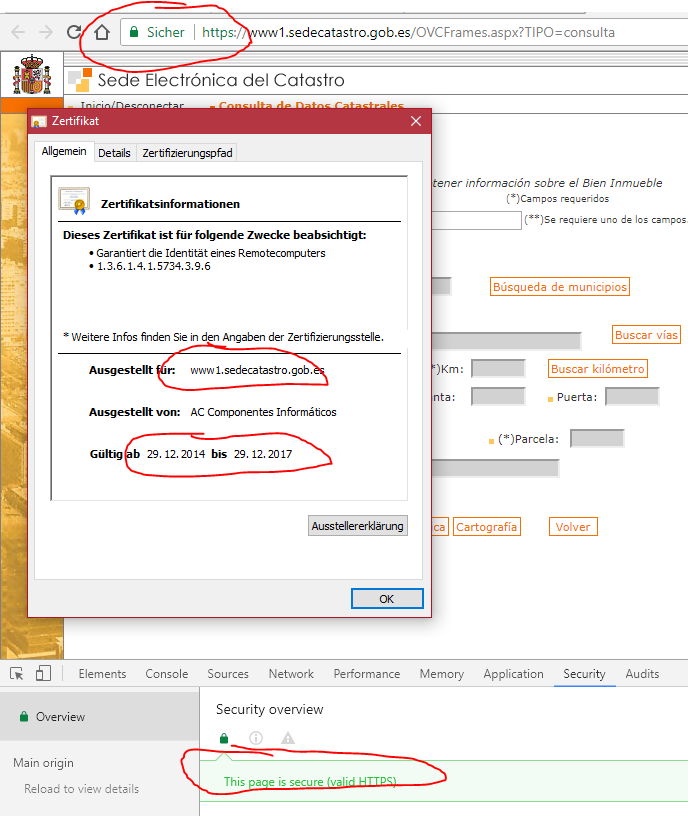The width and height of the screenshot is (688, 816).
Task: Open the Network DevTools tab
Action: click(291, 674)
